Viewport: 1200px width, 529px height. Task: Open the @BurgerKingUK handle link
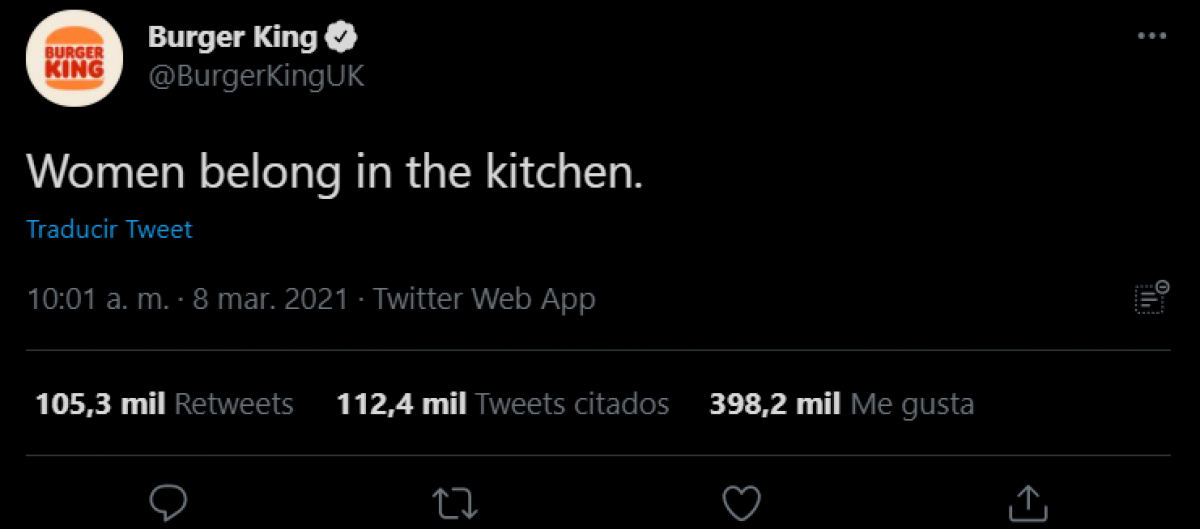coord(256,78)
